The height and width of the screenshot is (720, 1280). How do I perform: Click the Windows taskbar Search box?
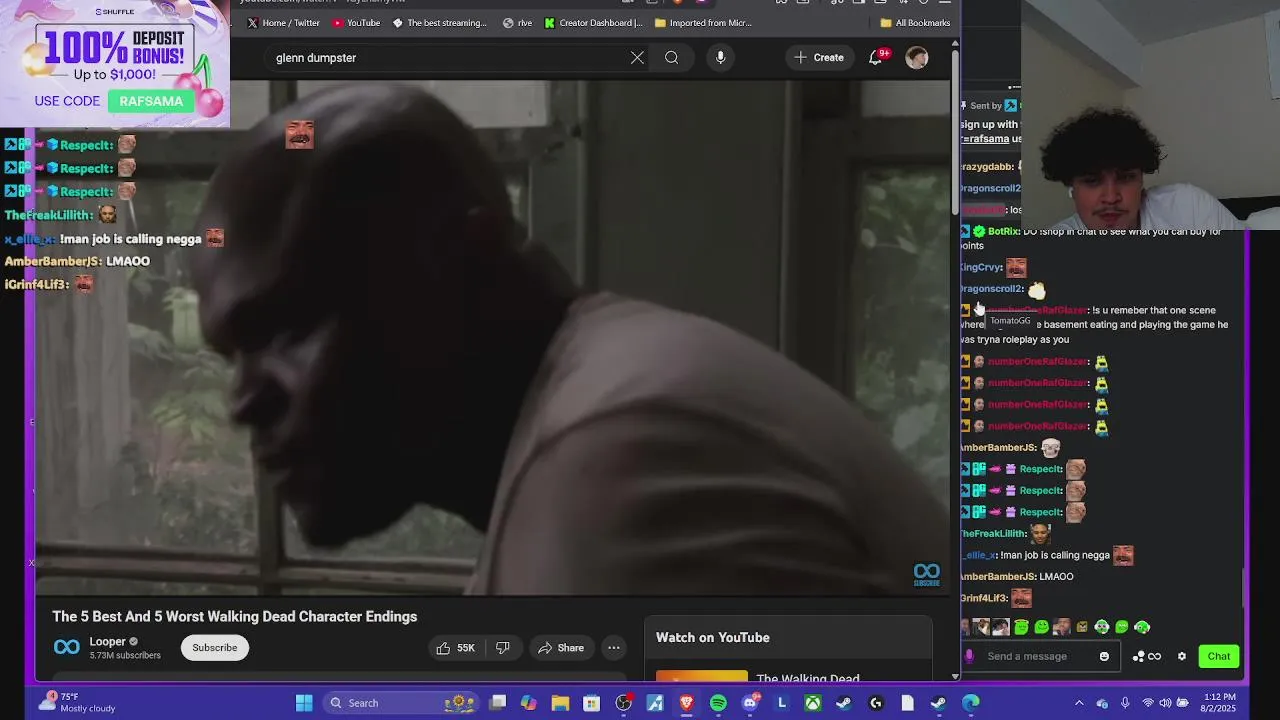pos(400,703)
